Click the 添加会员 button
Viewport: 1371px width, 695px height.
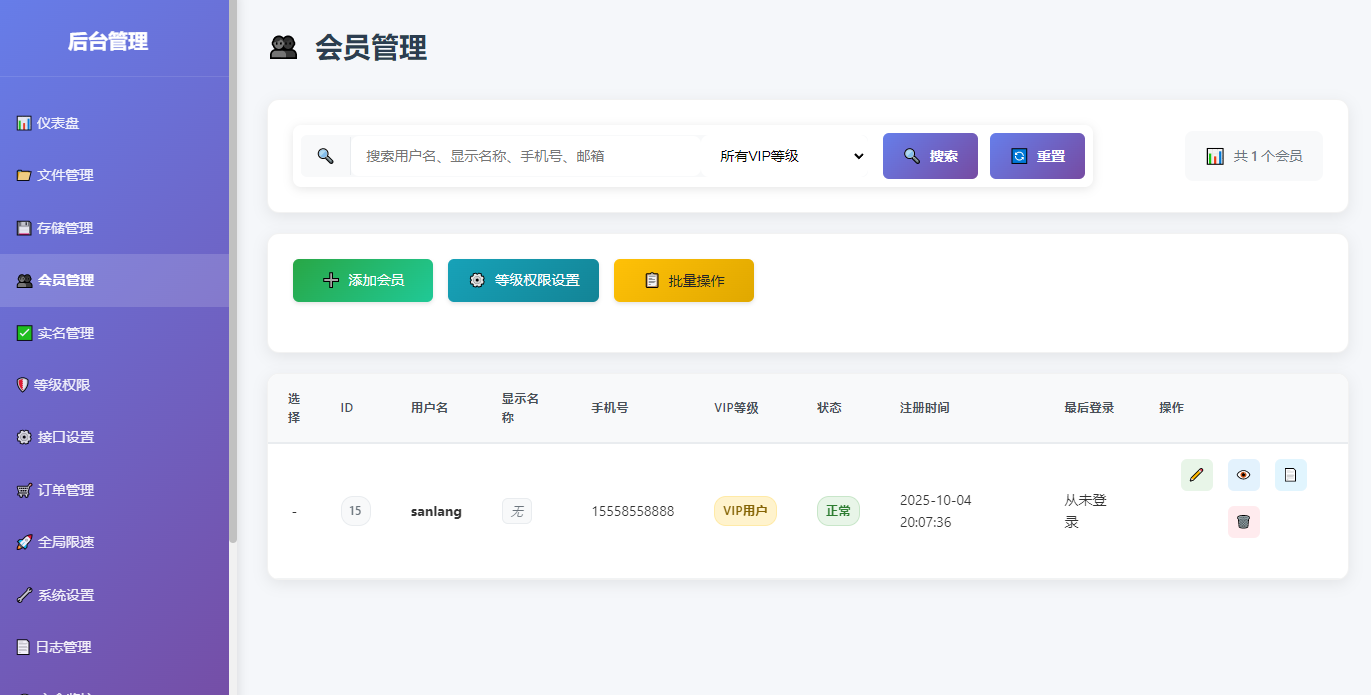point(362,280)
